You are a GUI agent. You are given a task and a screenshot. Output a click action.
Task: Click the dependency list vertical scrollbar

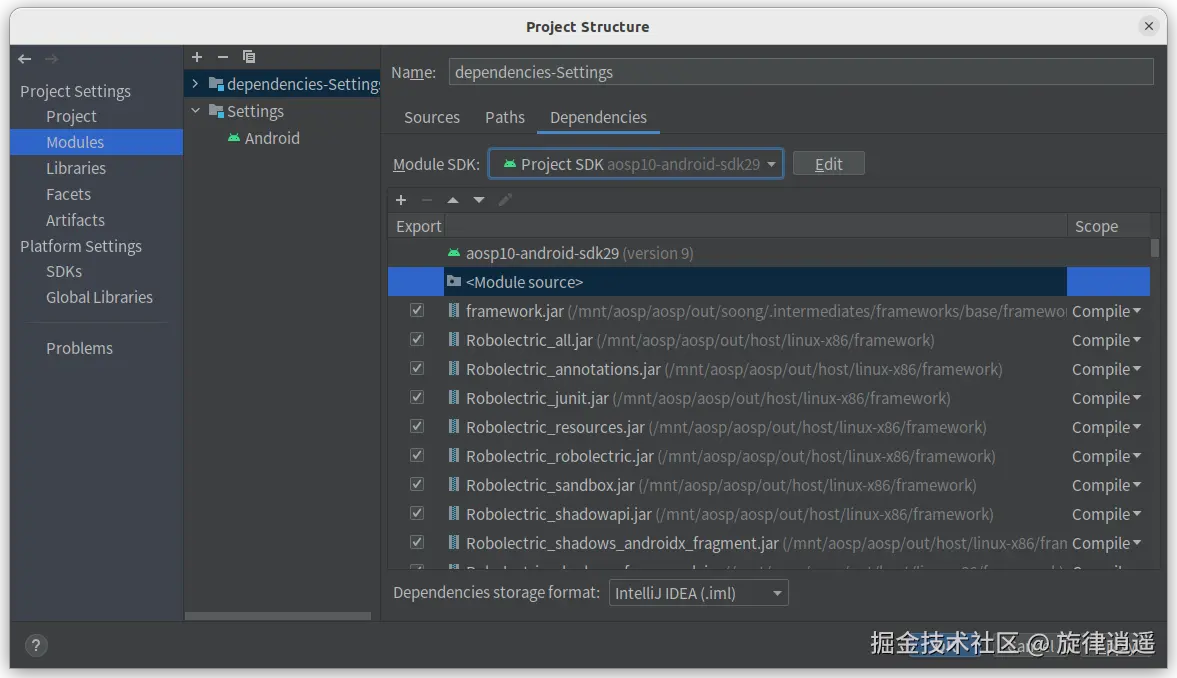tap(1155, 248)
